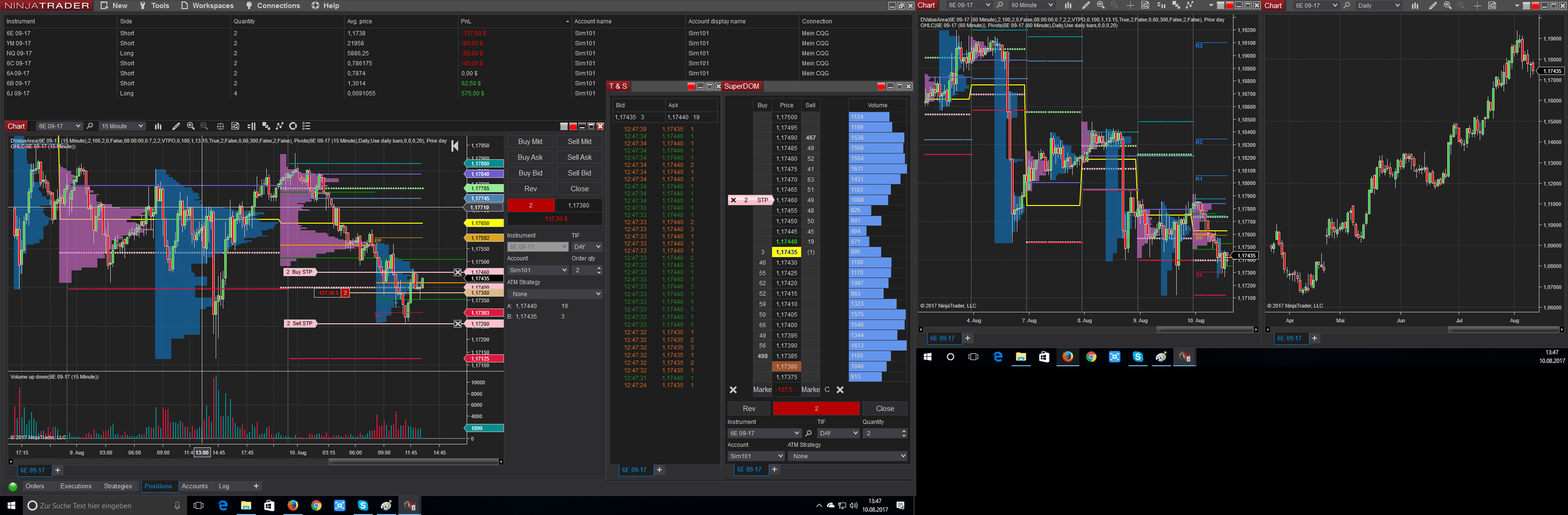Sort positions by PnL column header
Image resolution: width=1568 pixels, height=515 pixels.
pyautogui.click(x=514, y=21)
